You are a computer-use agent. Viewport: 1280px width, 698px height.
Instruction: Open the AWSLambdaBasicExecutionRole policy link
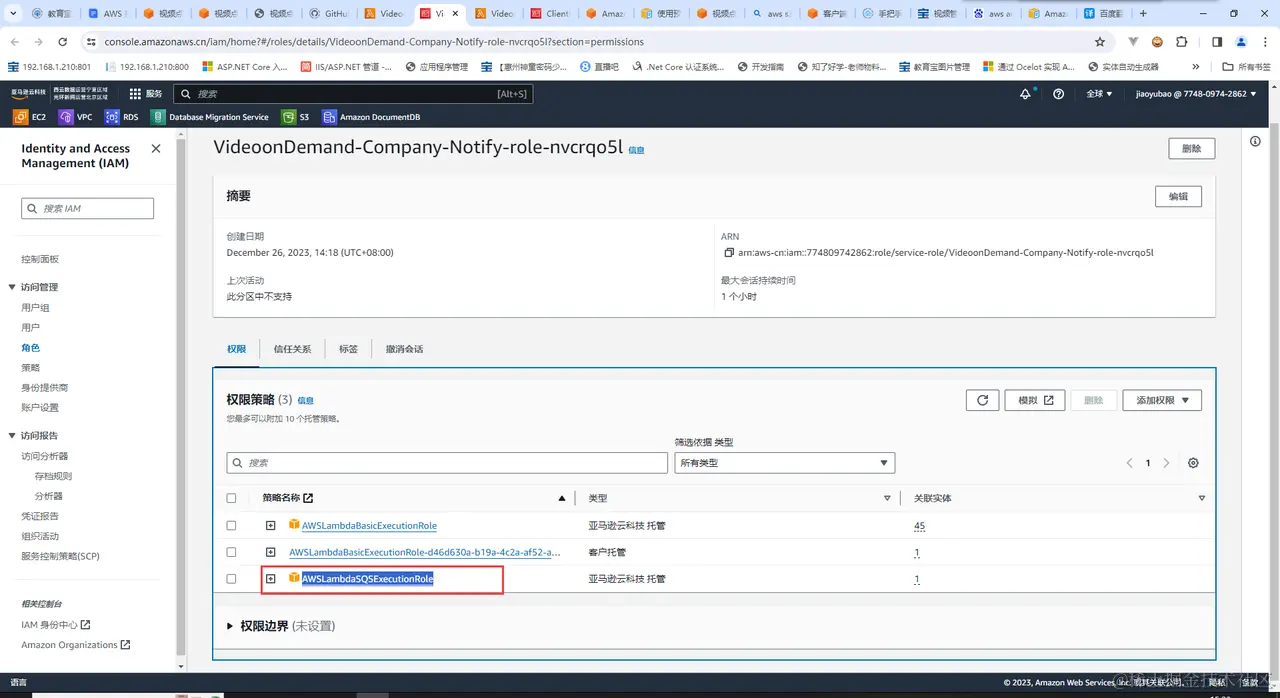pos(369,525)
